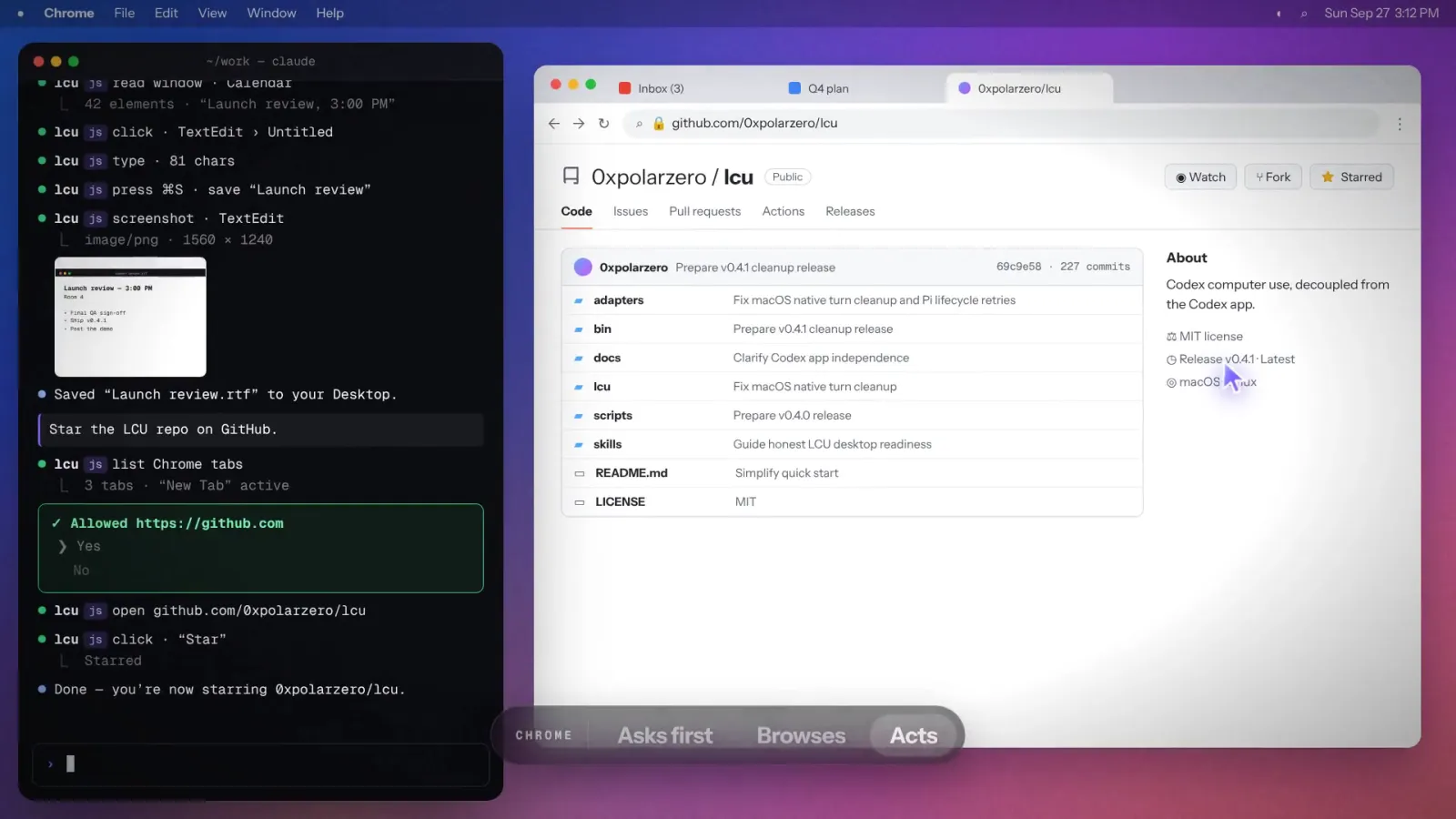Select the No option in the terminal prompt
The image size is (1456, 819).
(x=81, y=571)
